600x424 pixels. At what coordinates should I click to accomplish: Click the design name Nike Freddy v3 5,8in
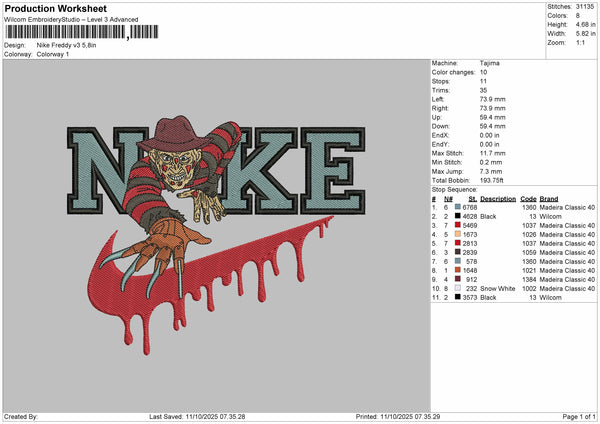(67, 45)
